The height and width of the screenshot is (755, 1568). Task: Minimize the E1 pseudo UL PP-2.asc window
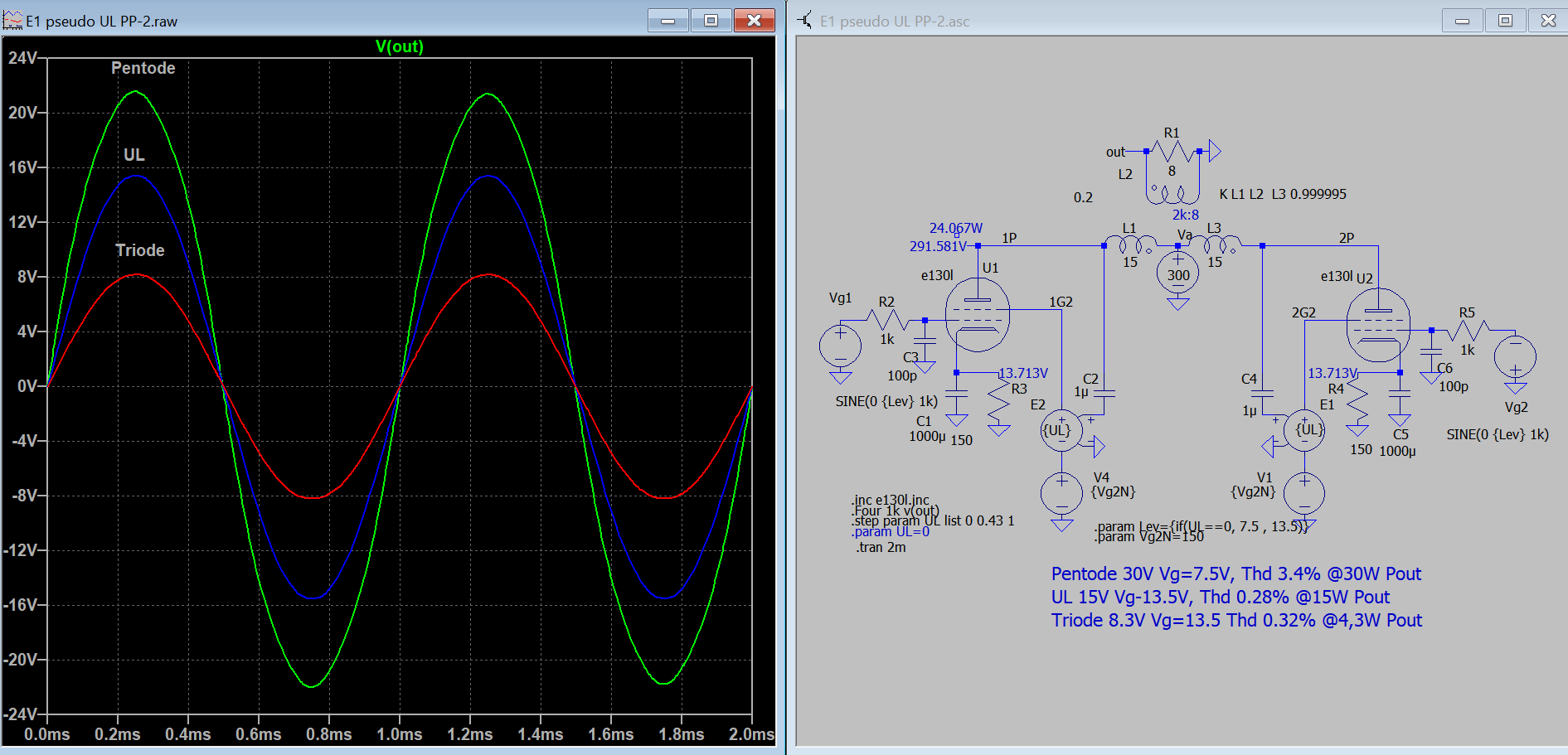tap(1463, 21)
